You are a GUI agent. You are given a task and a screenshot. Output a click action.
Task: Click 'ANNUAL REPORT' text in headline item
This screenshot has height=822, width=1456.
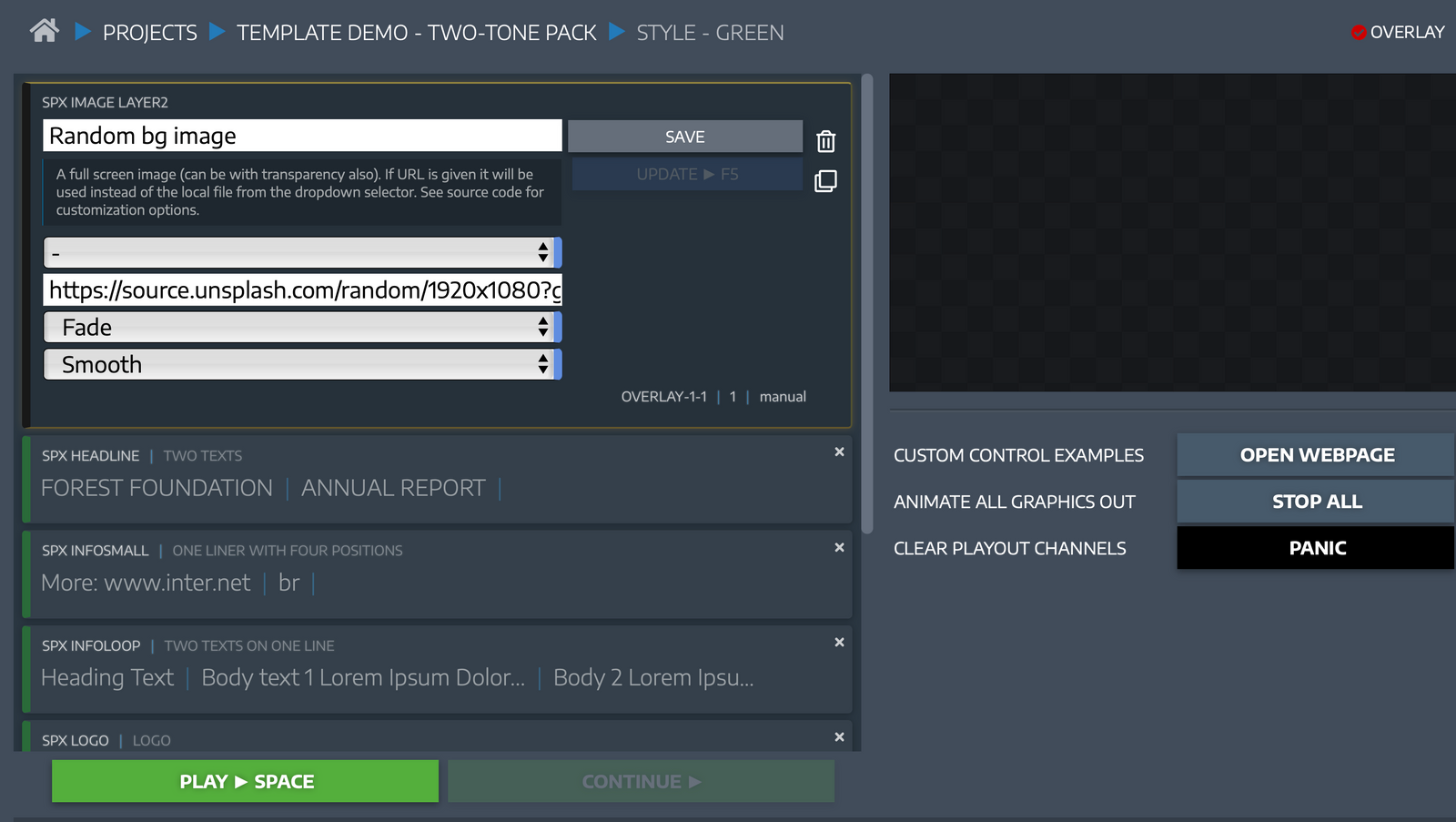pos(393,488)
